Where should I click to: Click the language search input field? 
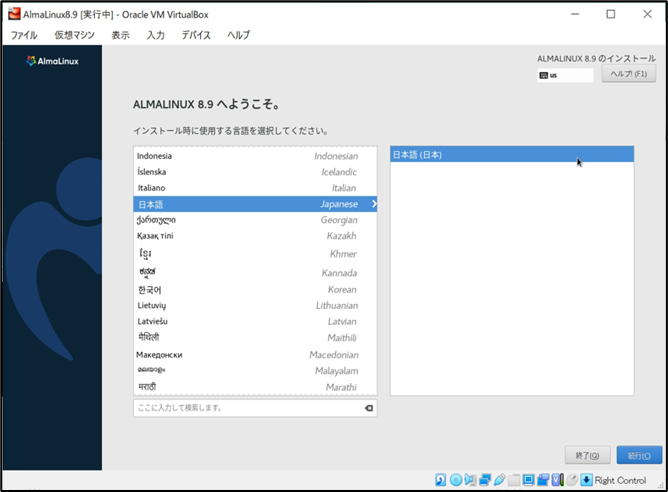[255, 408]
